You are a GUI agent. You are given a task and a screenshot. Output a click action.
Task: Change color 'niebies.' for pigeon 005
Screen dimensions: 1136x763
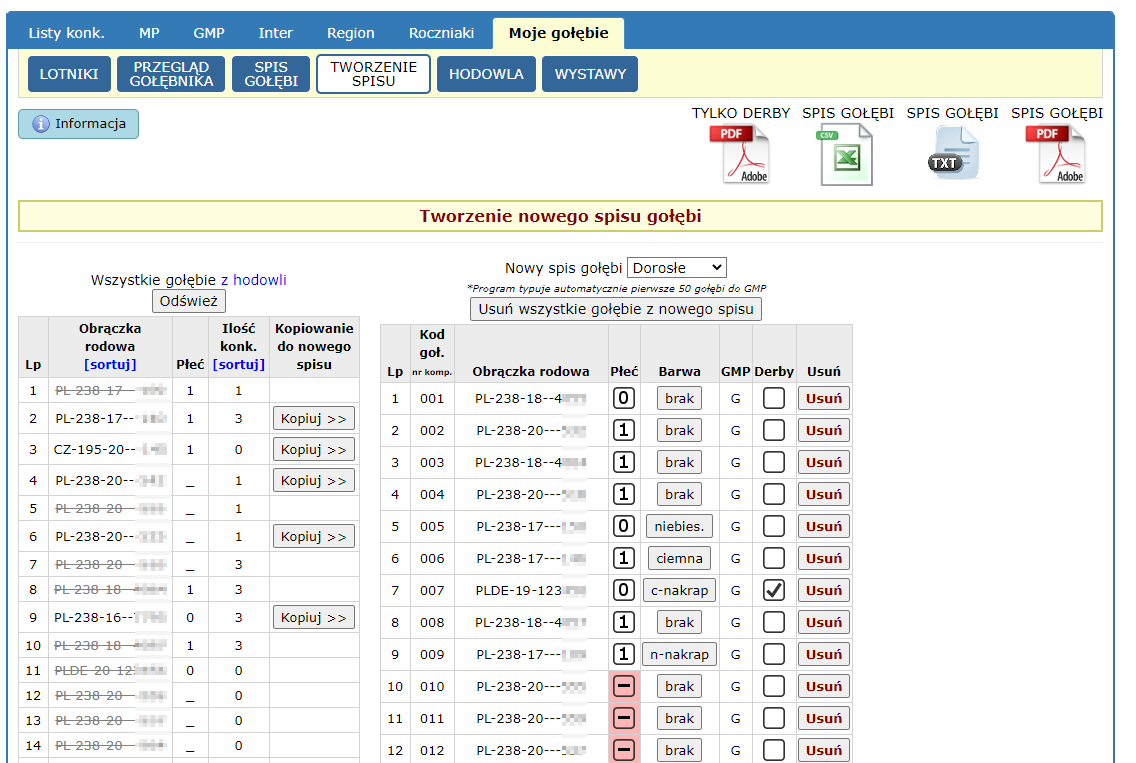pyautogui.click(x=679, y=526)
